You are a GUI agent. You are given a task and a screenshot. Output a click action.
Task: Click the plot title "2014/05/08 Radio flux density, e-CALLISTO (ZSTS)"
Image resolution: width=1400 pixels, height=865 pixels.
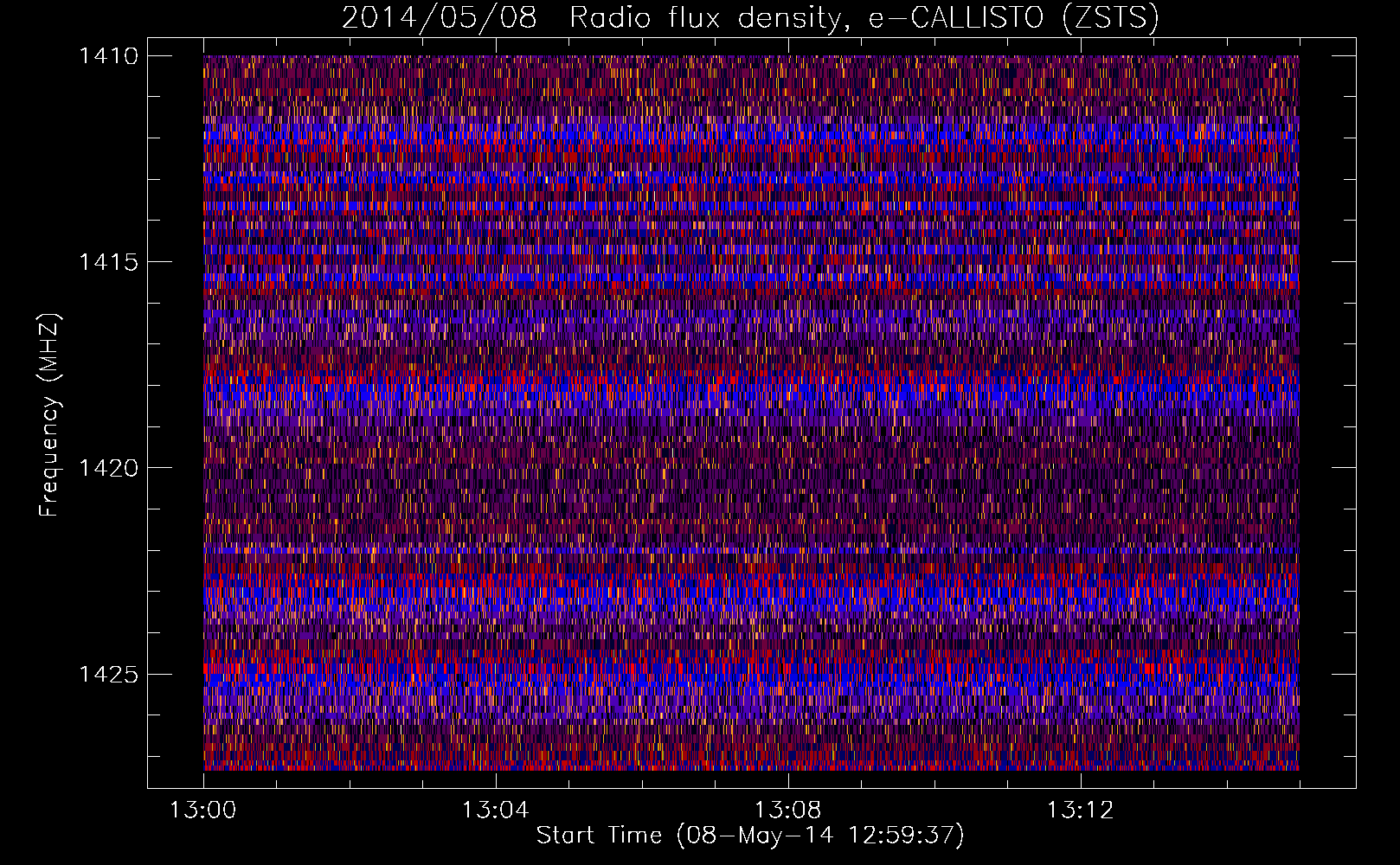(x=750, y=17)
